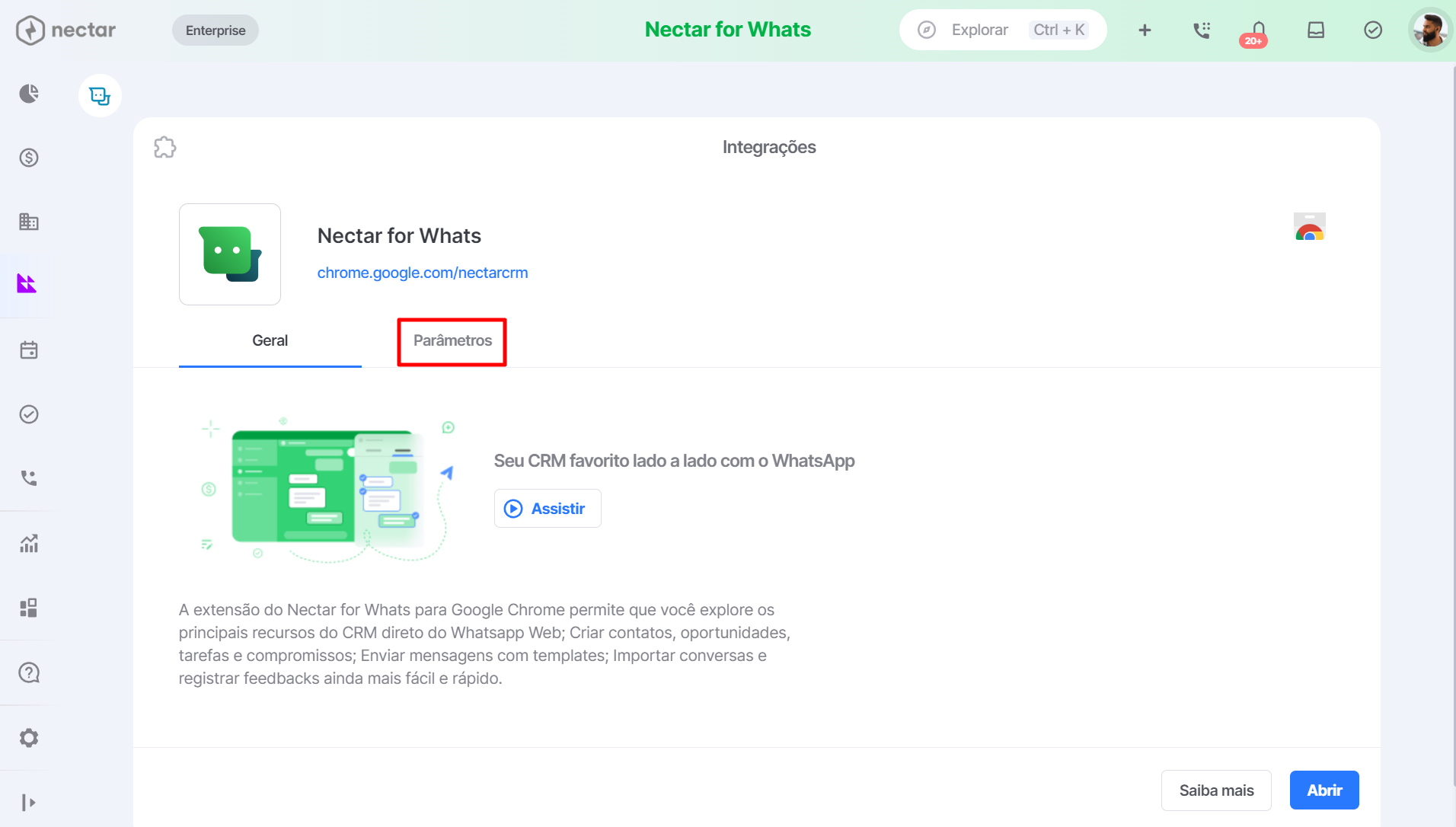This screenshot has height=827, width=1456.
Task: Open the phone calls icon in sidebar
Action: tap(29, 478)
